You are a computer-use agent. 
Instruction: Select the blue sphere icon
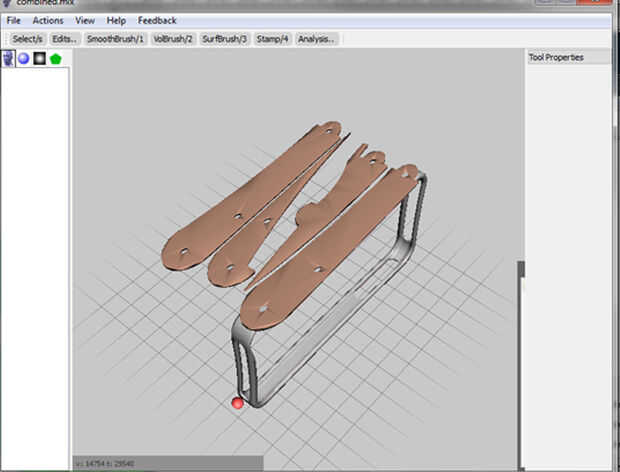tap(23, 58)
